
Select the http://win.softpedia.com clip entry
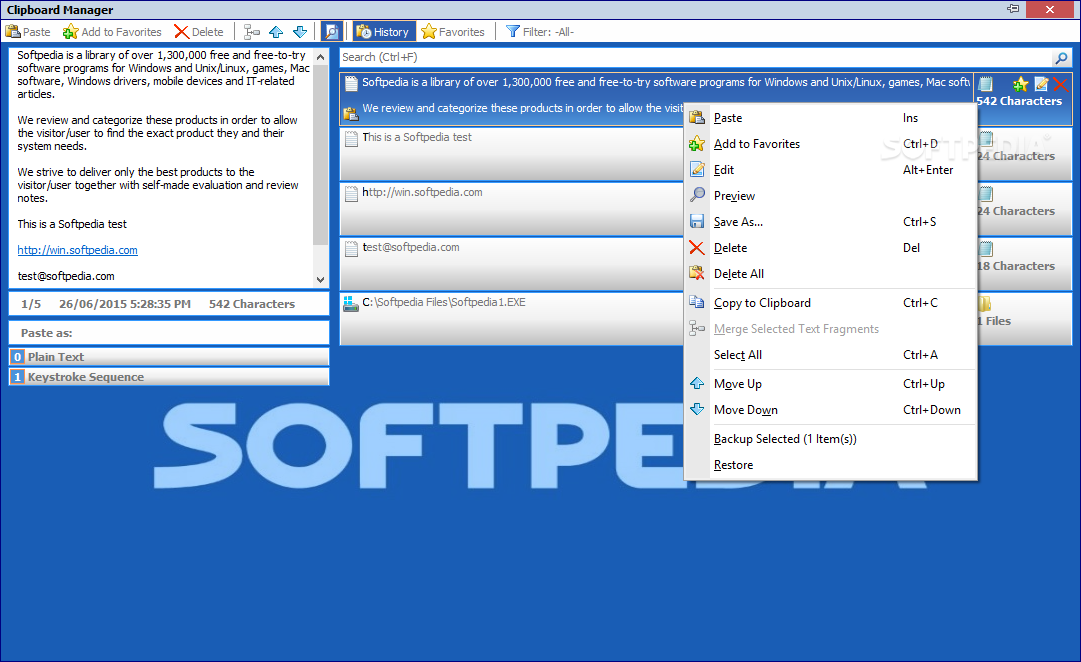511,209
